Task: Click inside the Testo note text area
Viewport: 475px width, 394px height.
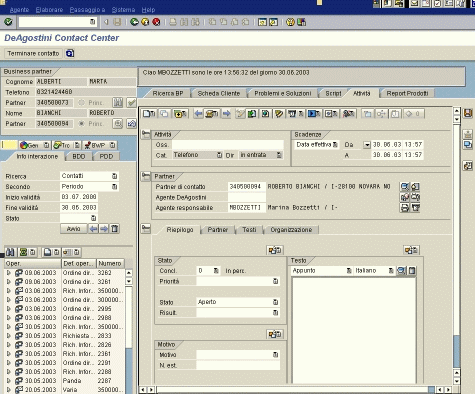Action: (x=354, y=330)
